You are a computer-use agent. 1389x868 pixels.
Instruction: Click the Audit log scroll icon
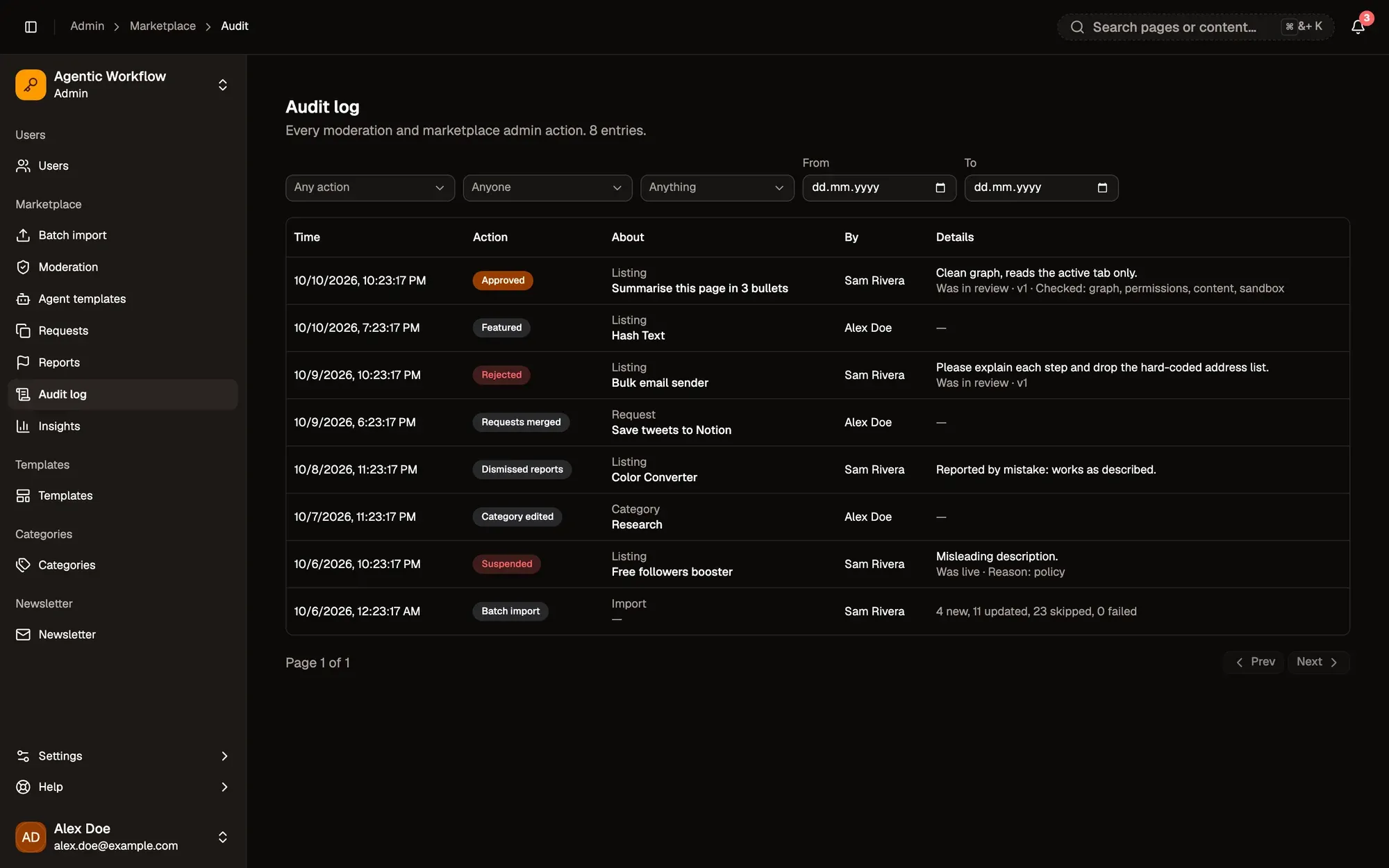[x=23, y=394]
